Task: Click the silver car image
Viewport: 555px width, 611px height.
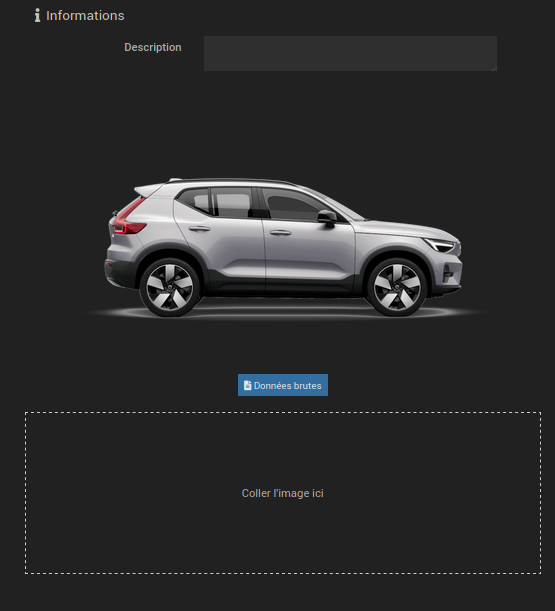Action: click(283, 247)
